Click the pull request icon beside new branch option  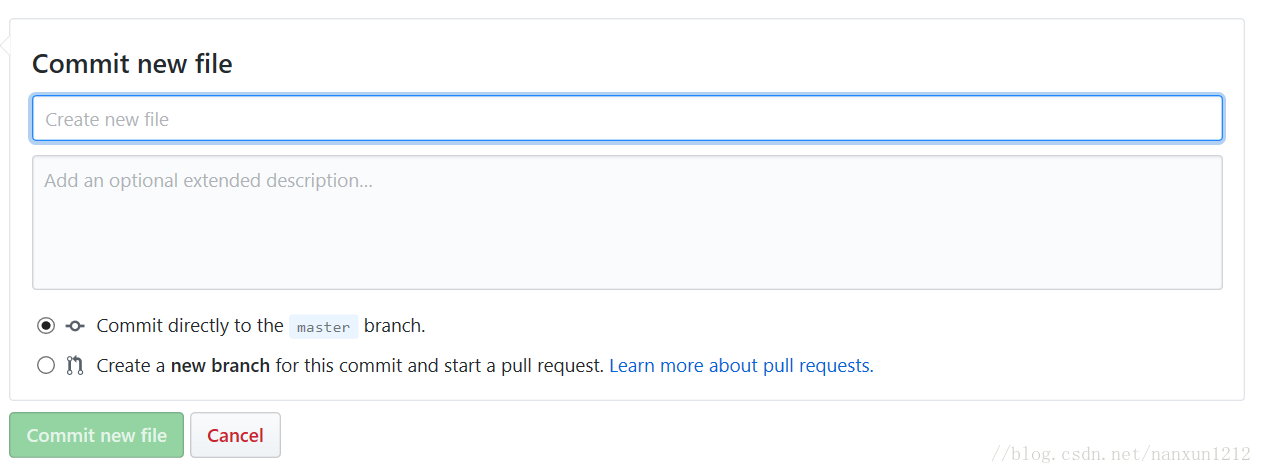click(75, 366)
